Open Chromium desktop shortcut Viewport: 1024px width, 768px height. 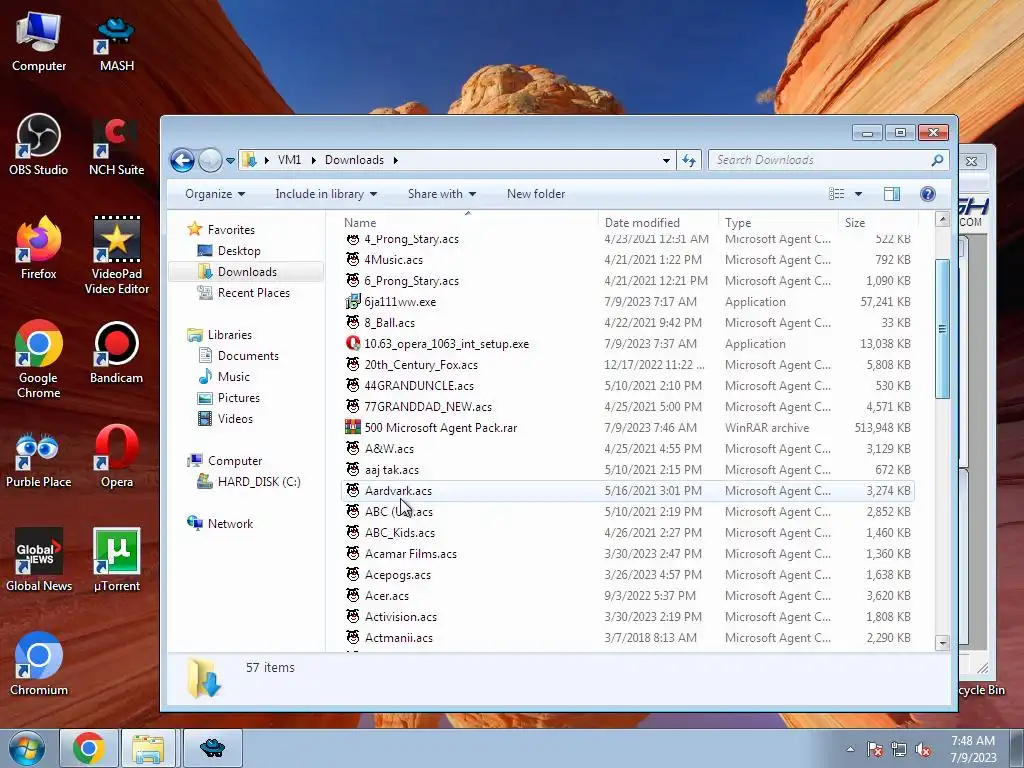tap(39, 664)
